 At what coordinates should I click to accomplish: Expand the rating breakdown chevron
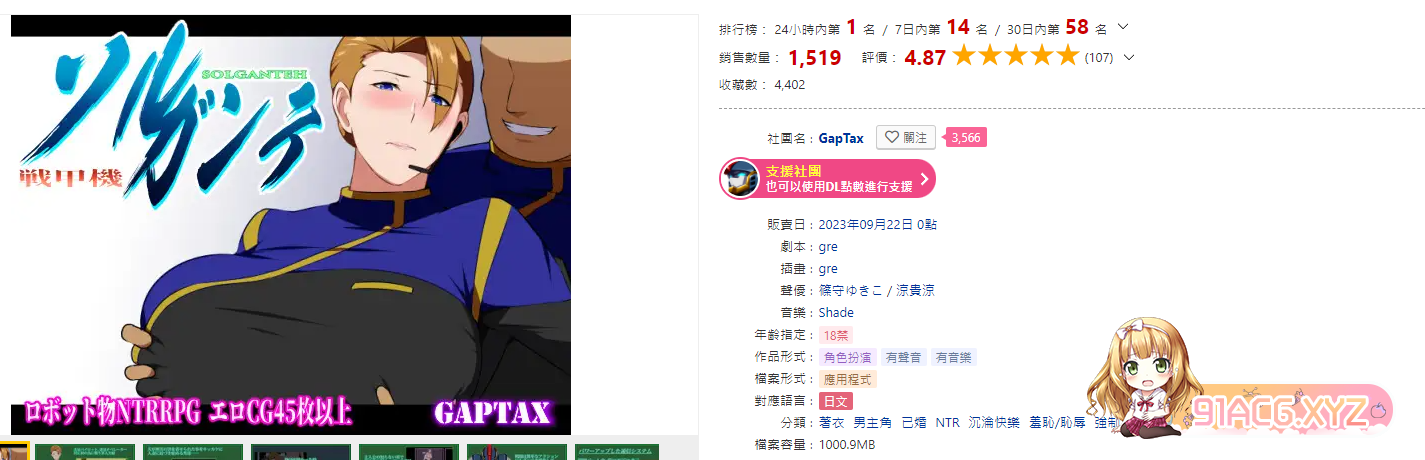pyautogui.click(x=1129, y=57)
